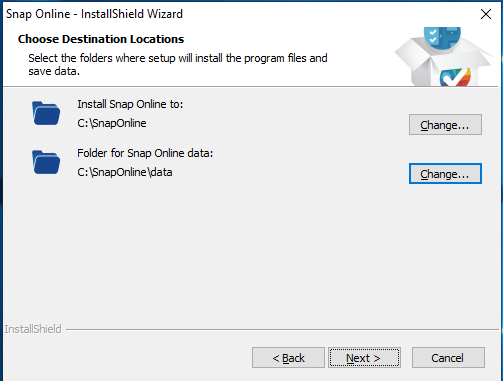Viewport: 503px width, 381px height.
Task: Go to the Next wizard step
Action: click(x=364, y=358)
